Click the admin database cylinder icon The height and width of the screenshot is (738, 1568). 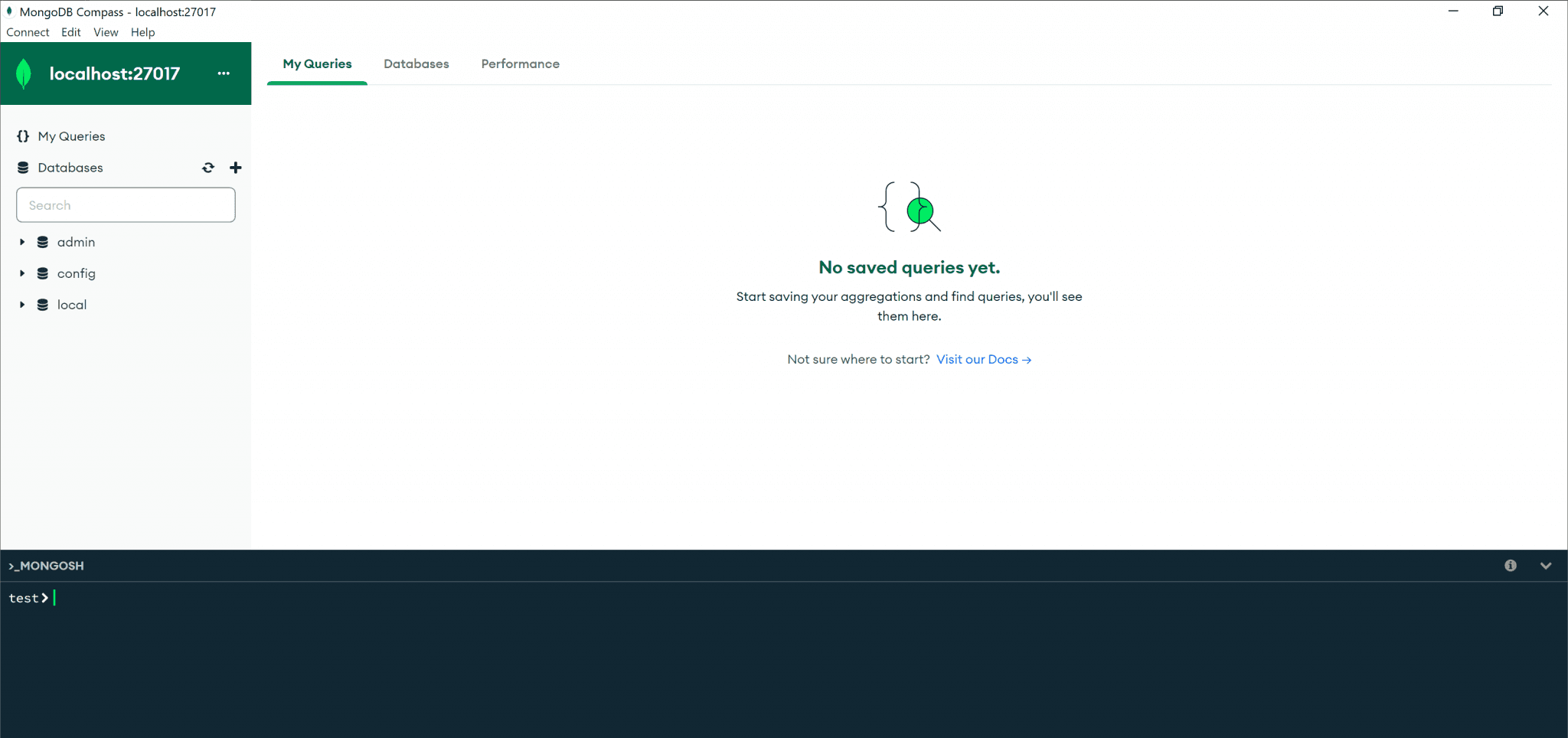[41, 241]
